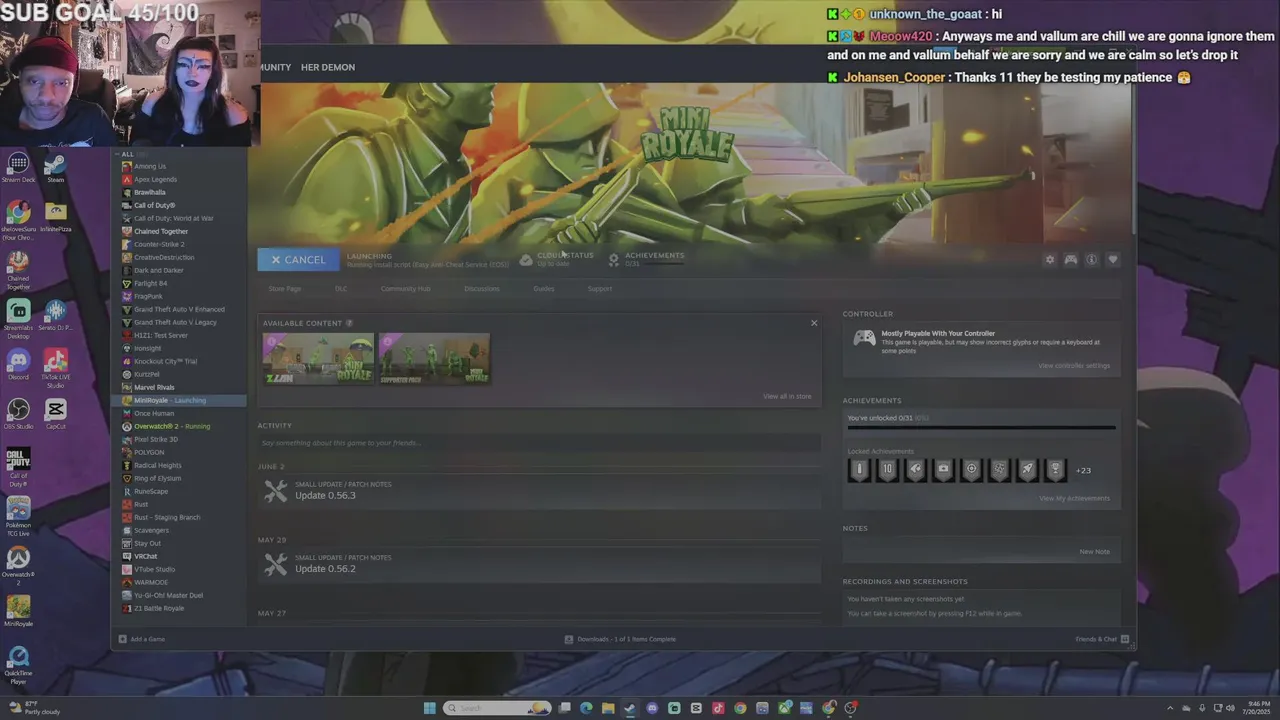The width and height of the screenshot is (1280, 720).
Task: Open the Windows Start menu
Action: [x=429, y=708]
